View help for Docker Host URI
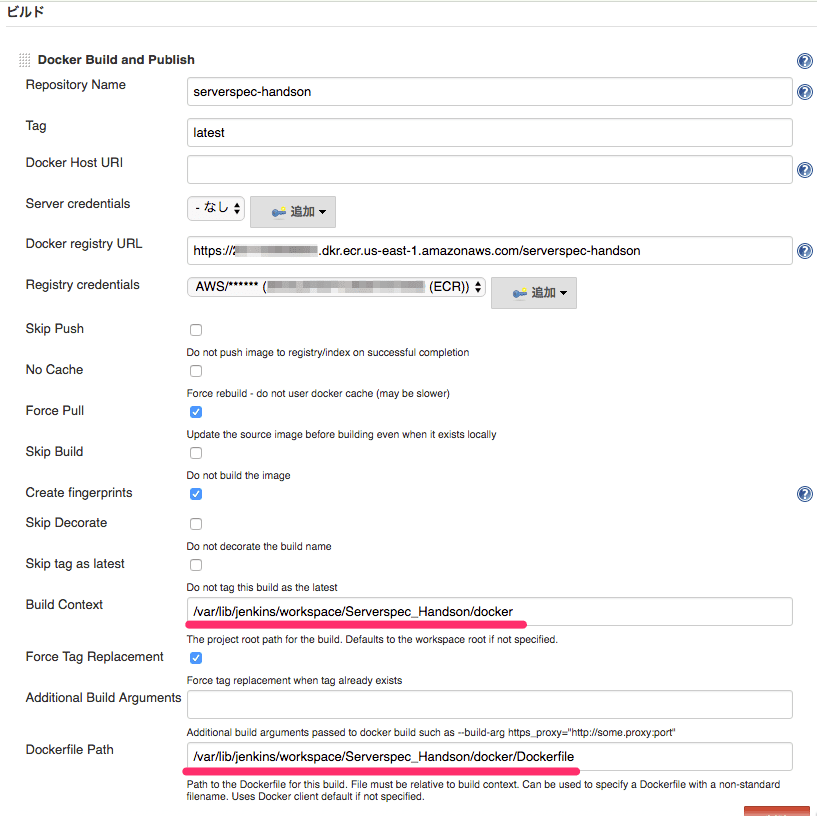 coord(805,170)
